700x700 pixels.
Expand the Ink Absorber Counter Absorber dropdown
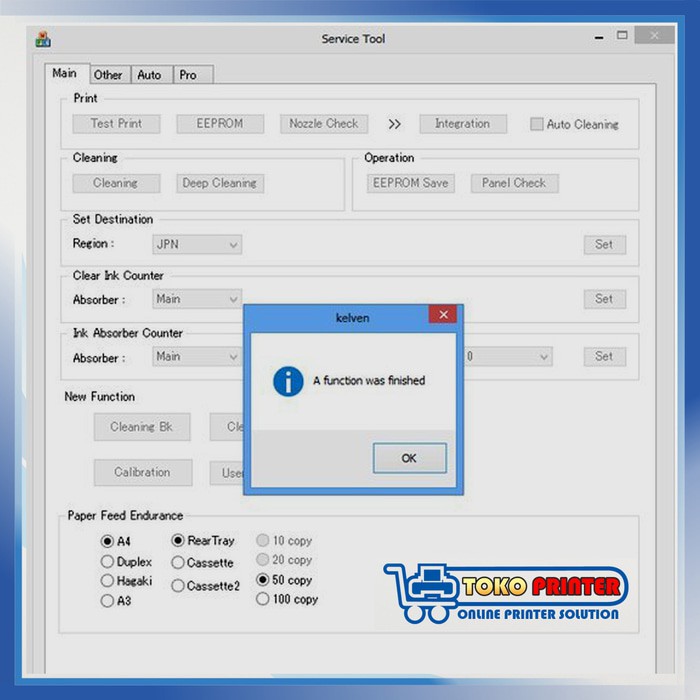[197, 357]
